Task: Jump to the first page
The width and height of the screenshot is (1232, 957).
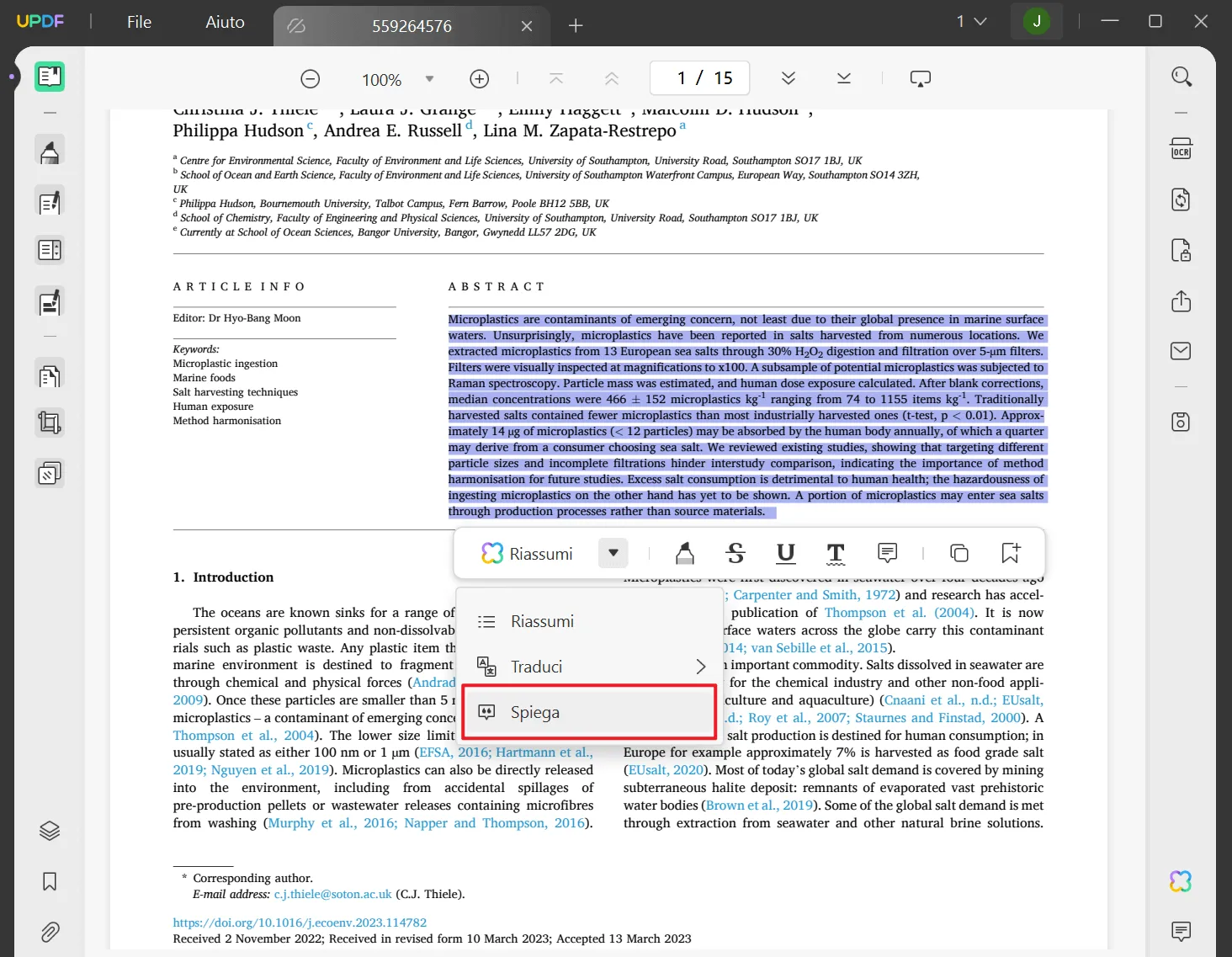Action: point(555,78)
